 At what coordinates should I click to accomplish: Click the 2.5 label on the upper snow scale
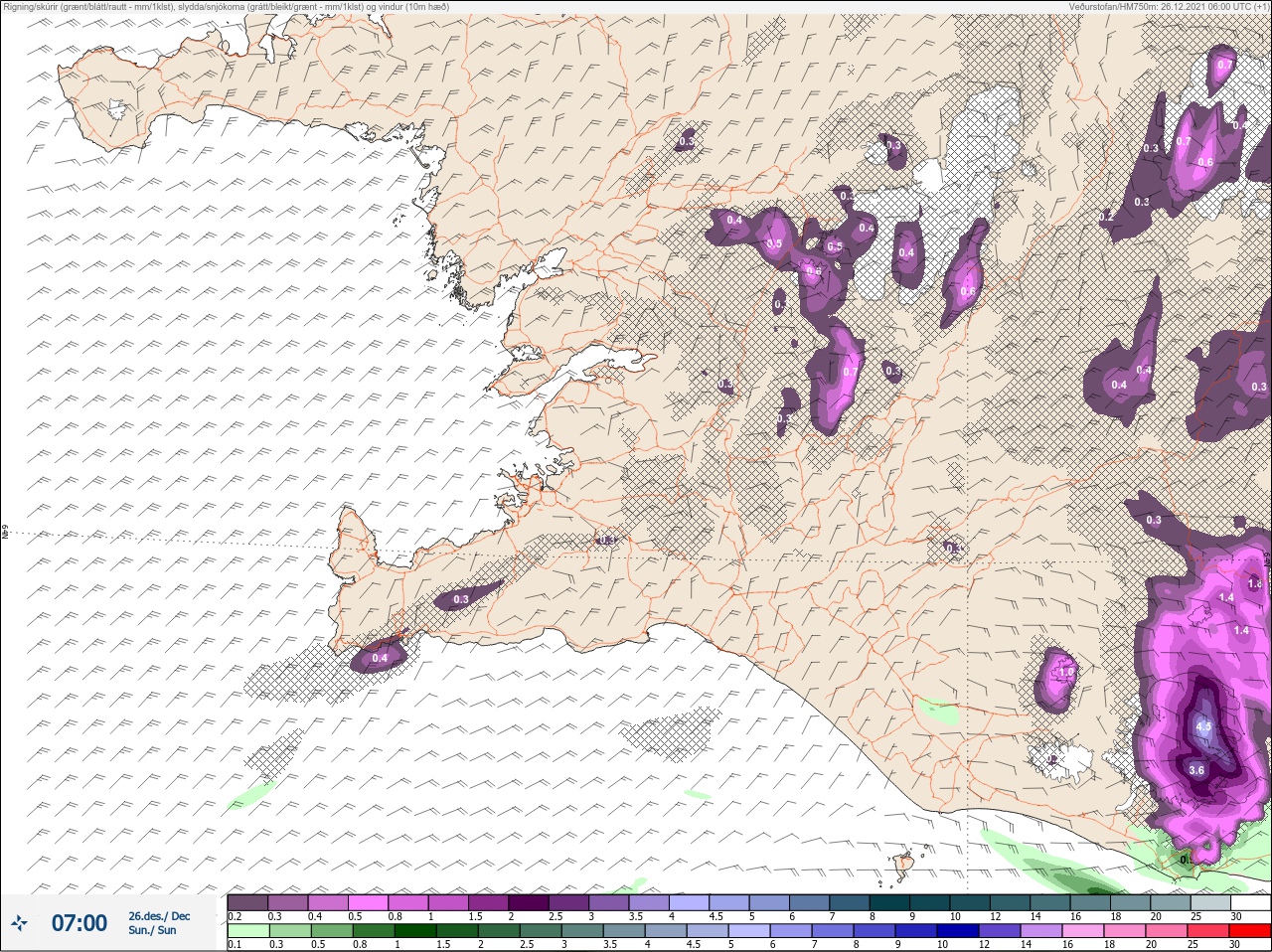(x=556, y=916)
